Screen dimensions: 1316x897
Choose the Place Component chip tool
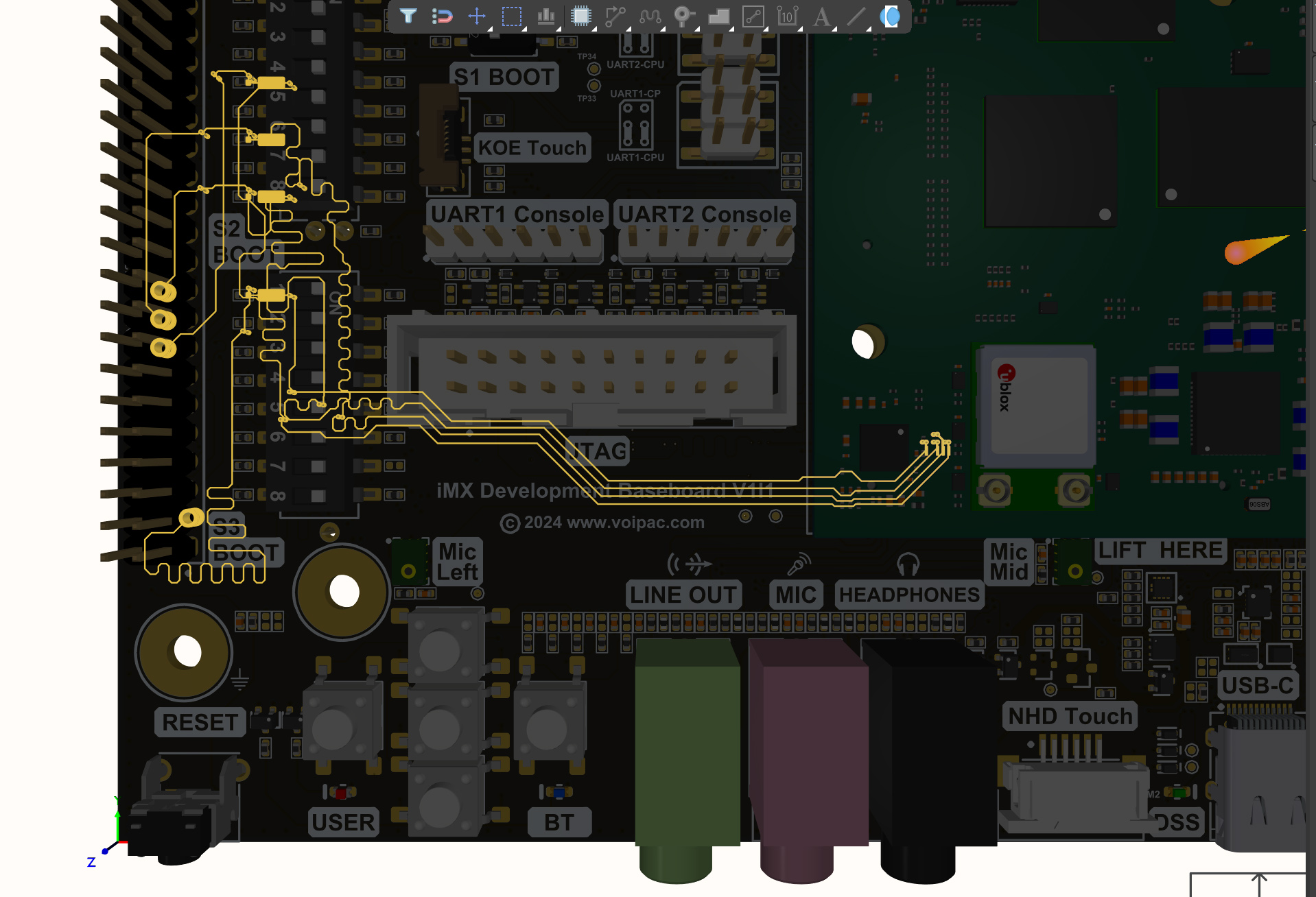coord(580,16)
